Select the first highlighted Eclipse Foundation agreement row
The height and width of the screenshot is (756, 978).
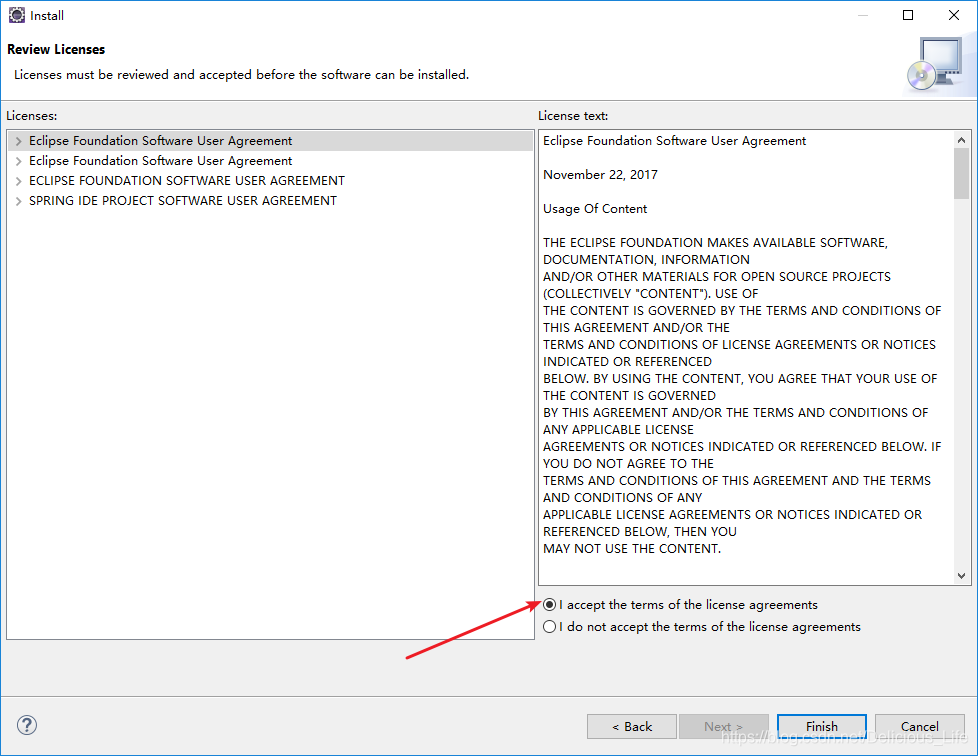(x=271, y=141)
